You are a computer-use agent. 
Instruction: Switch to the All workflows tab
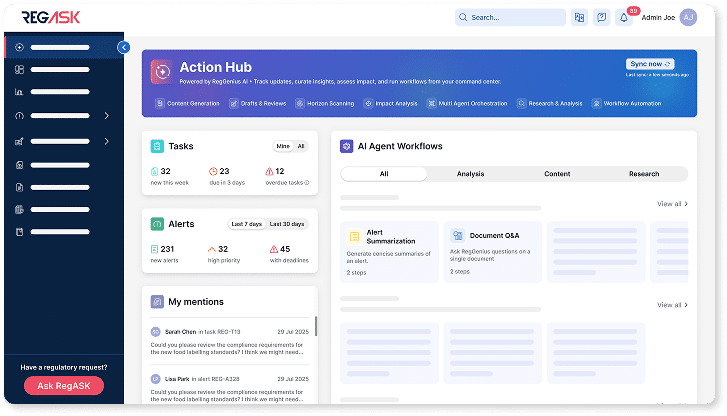click(x=384, y=174)
